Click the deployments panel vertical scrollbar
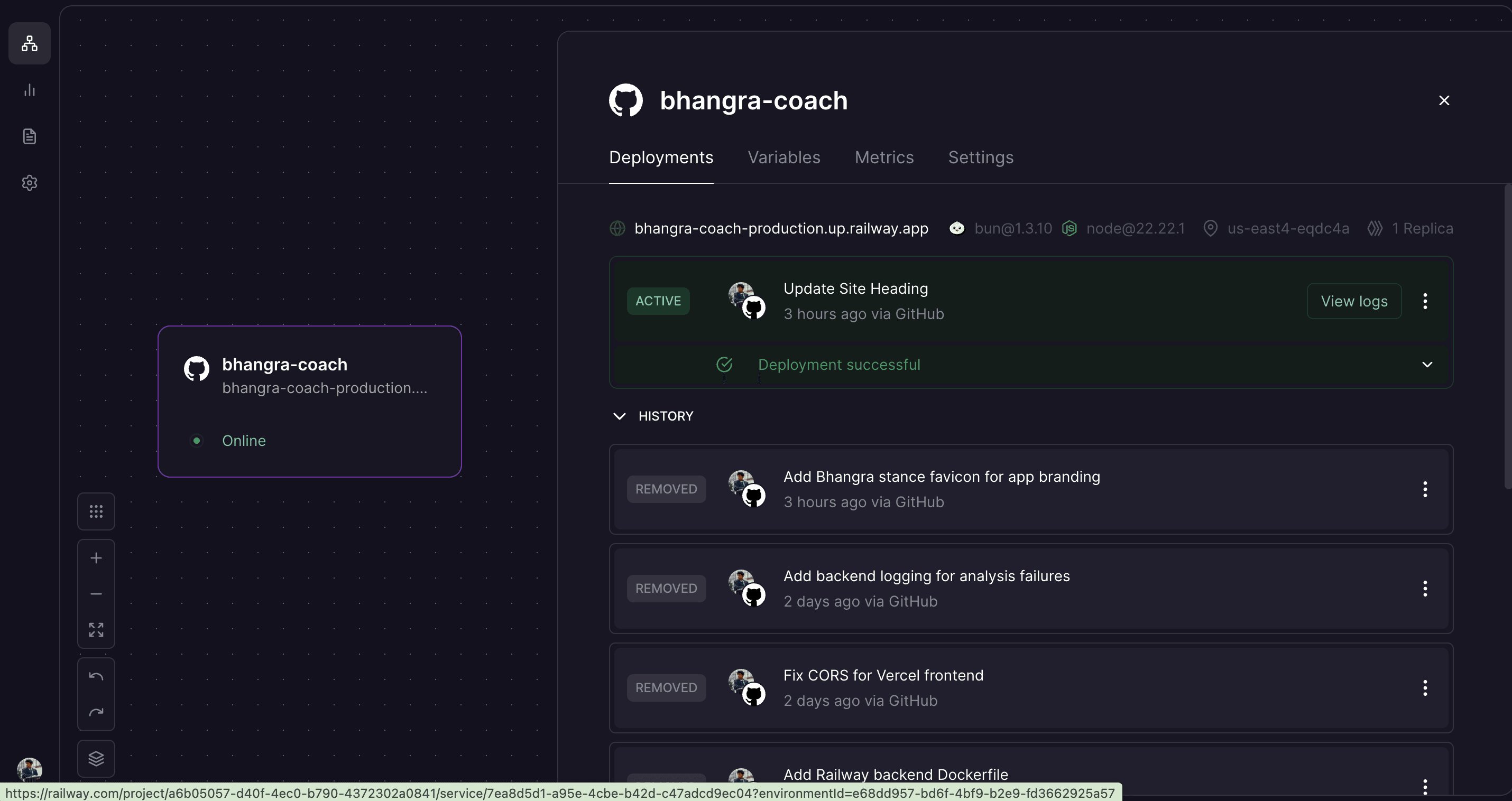1512x801 pixels. (1508, 336)
